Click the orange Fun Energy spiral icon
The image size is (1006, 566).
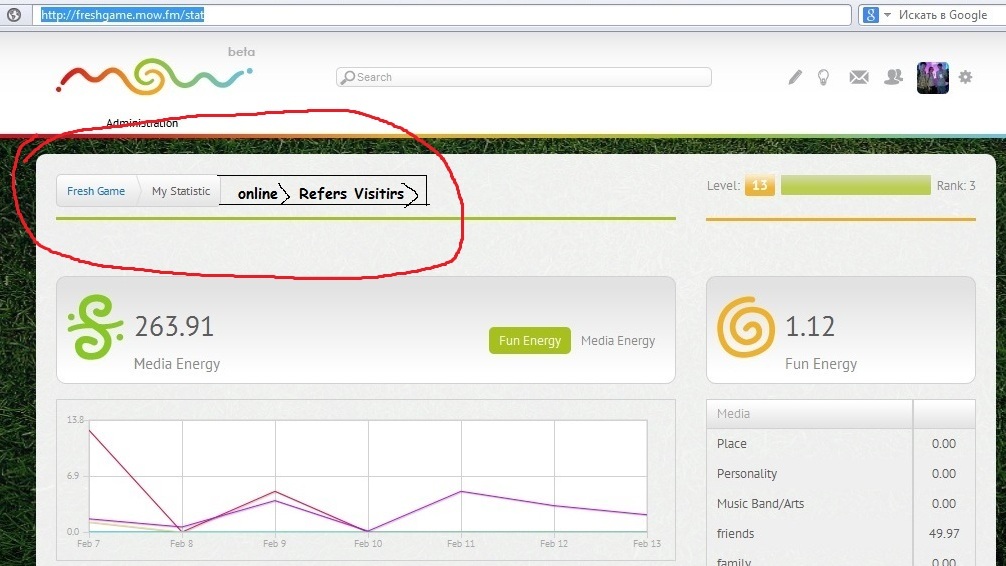(x=746, y=327)
